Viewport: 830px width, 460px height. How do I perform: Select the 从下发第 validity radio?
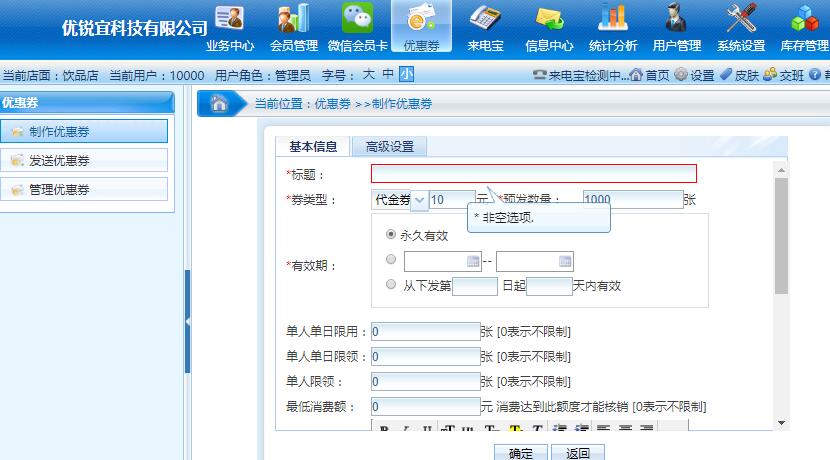(x=391, y=284)
